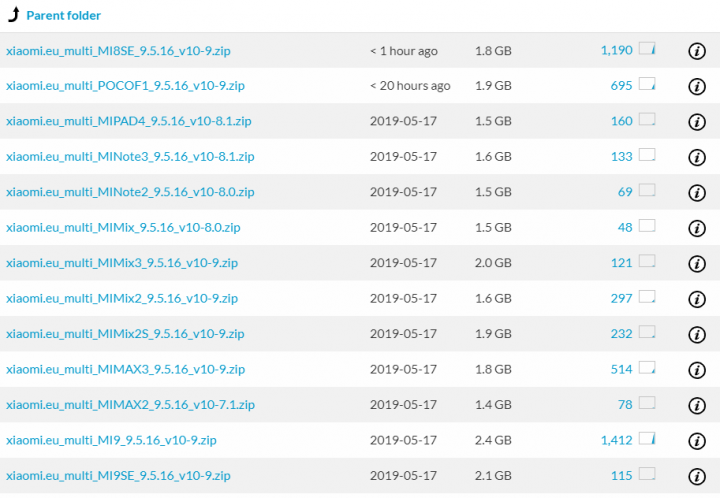Click the 160 download count
Screen dimensions: 720x498
pos(622,121)
